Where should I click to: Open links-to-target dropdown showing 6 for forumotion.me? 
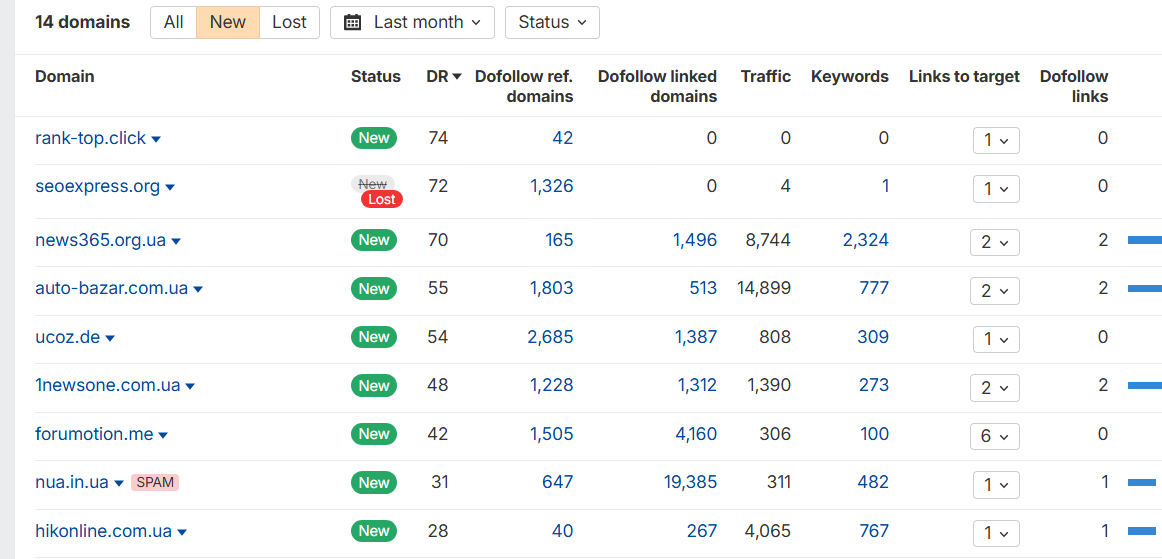pos(995,436)
